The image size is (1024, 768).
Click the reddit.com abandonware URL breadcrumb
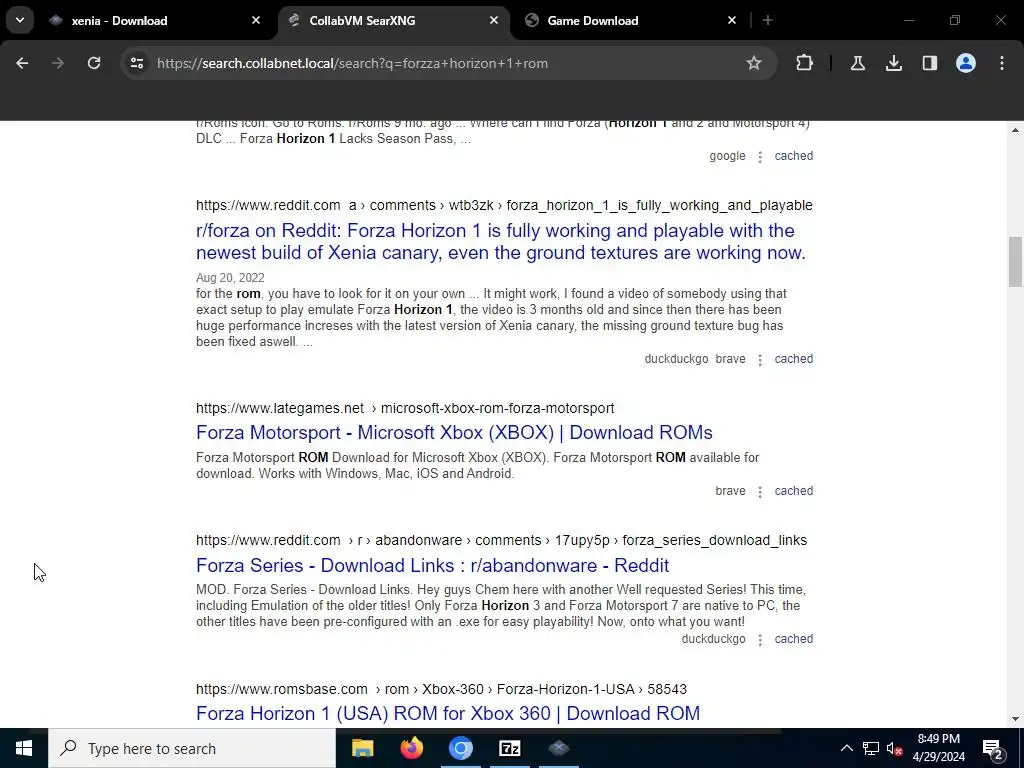[502, 540]
